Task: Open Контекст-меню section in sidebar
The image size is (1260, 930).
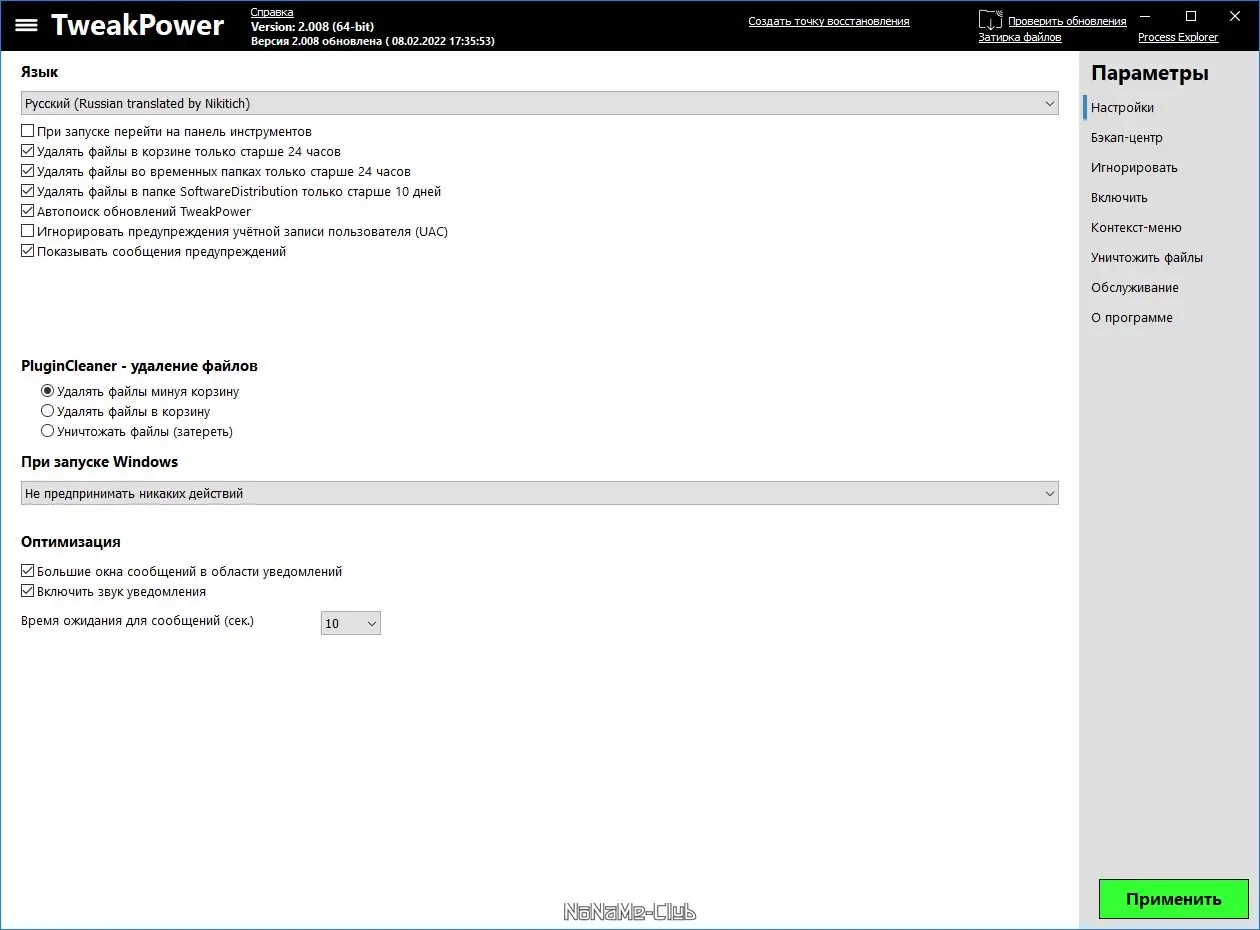Action: (x=1136, y=227)
